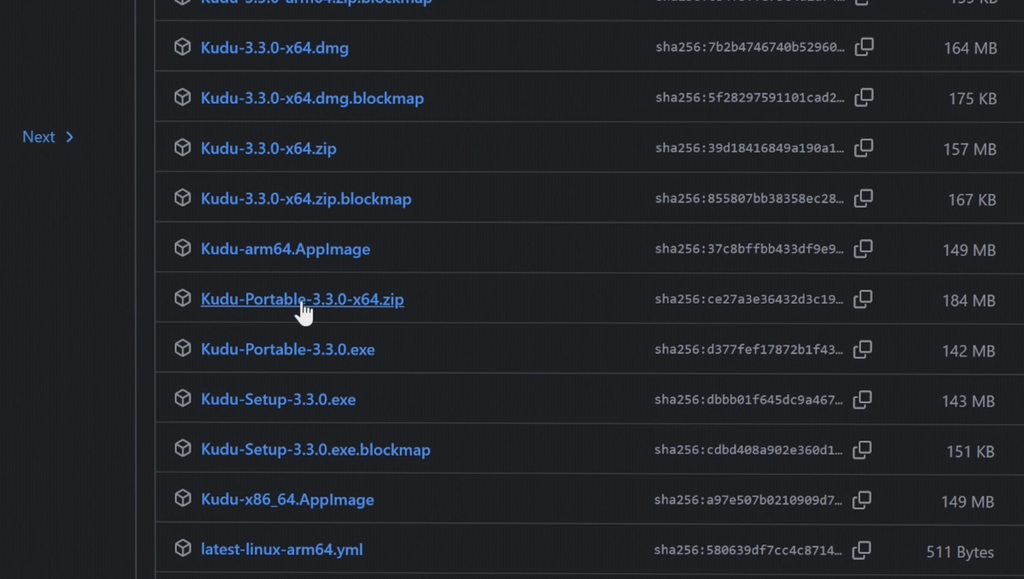Copy sha256 hash for latest-linux-arm64.yml

(x=862, y=550)
